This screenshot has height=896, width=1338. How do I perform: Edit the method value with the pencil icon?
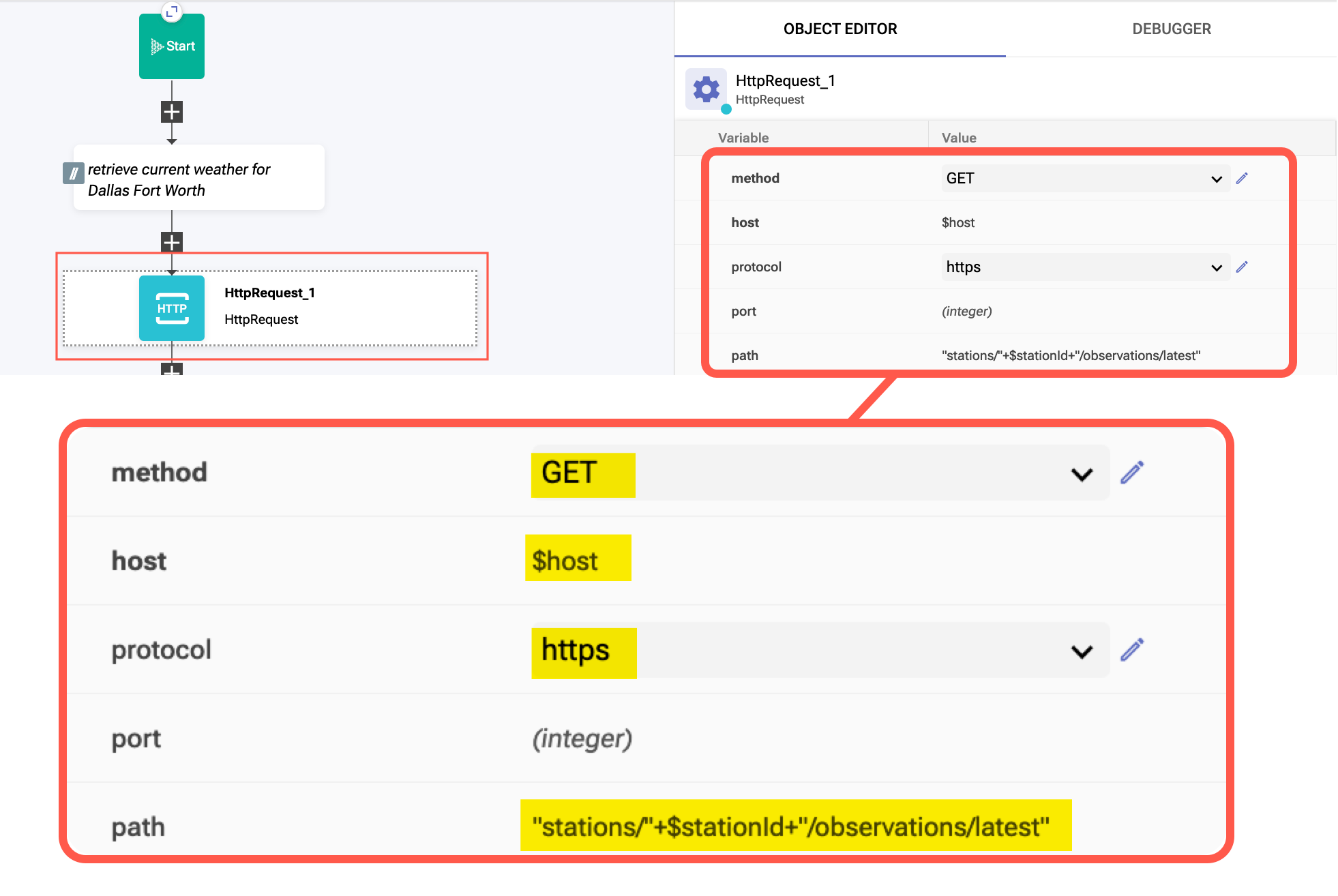pos(1242,178)
